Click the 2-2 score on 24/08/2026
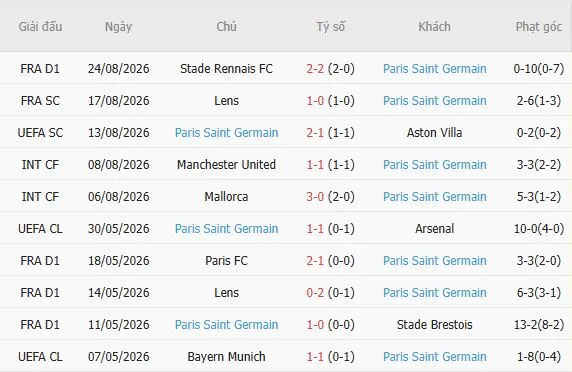The width and height of the screenshot is (572, 372). coord(315,69)
